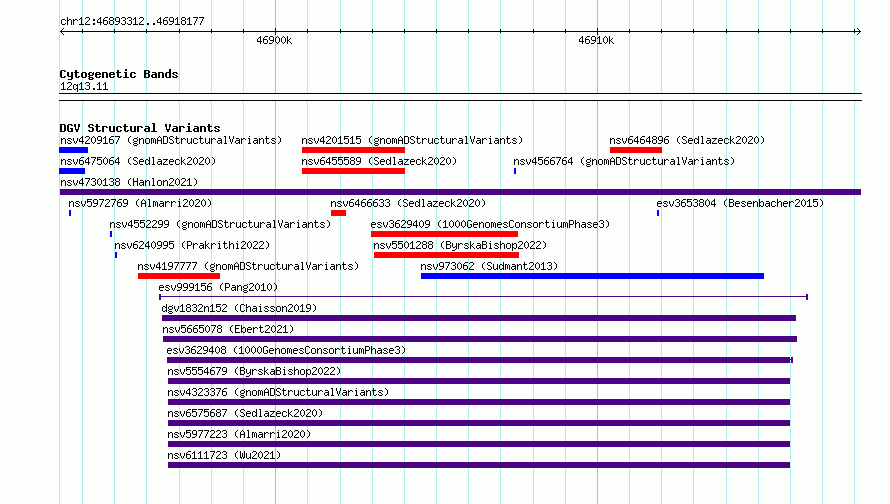890x504 pixels.
Task: Click short red bar under nsv6466633
Action: tap(338, 213)
